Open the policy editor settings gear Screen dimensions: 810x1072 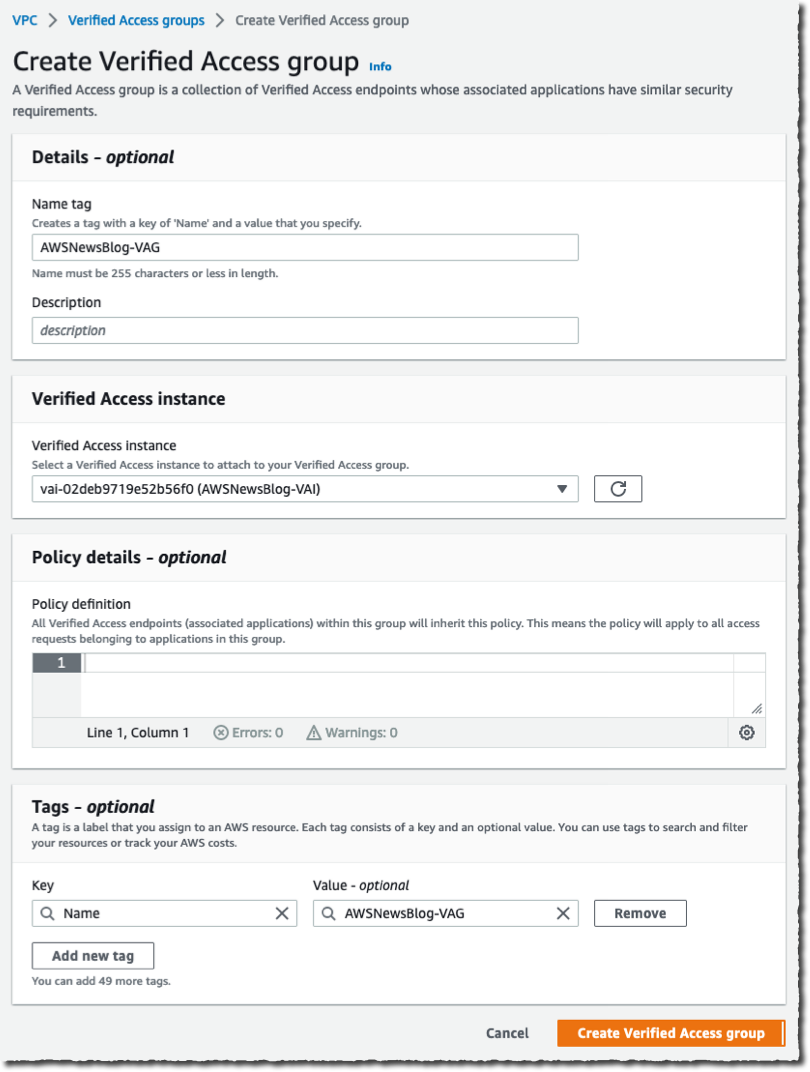coord(746,733)
